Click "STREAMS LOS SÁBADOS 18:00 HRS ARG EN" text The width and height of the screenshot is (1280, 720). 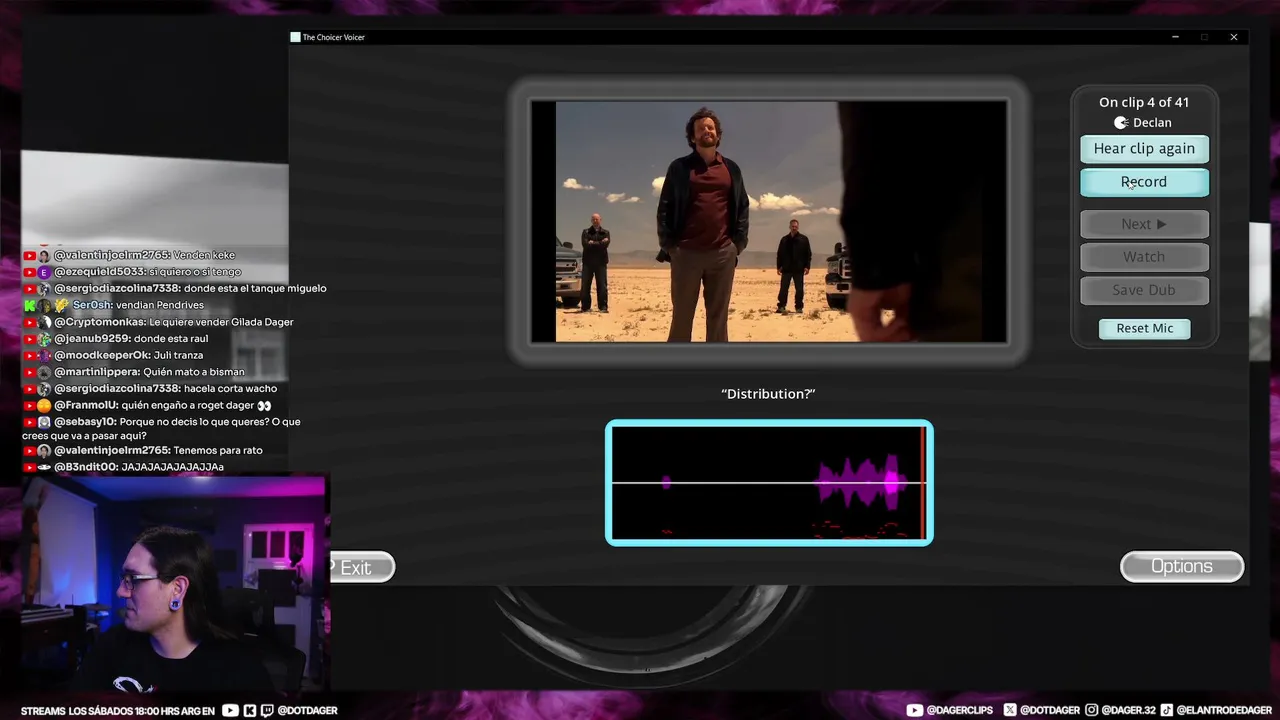tap(118, 711)
